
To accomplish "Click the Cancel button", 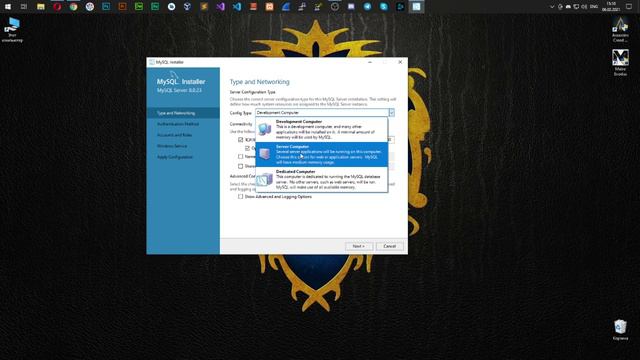I will click(390, 246).
